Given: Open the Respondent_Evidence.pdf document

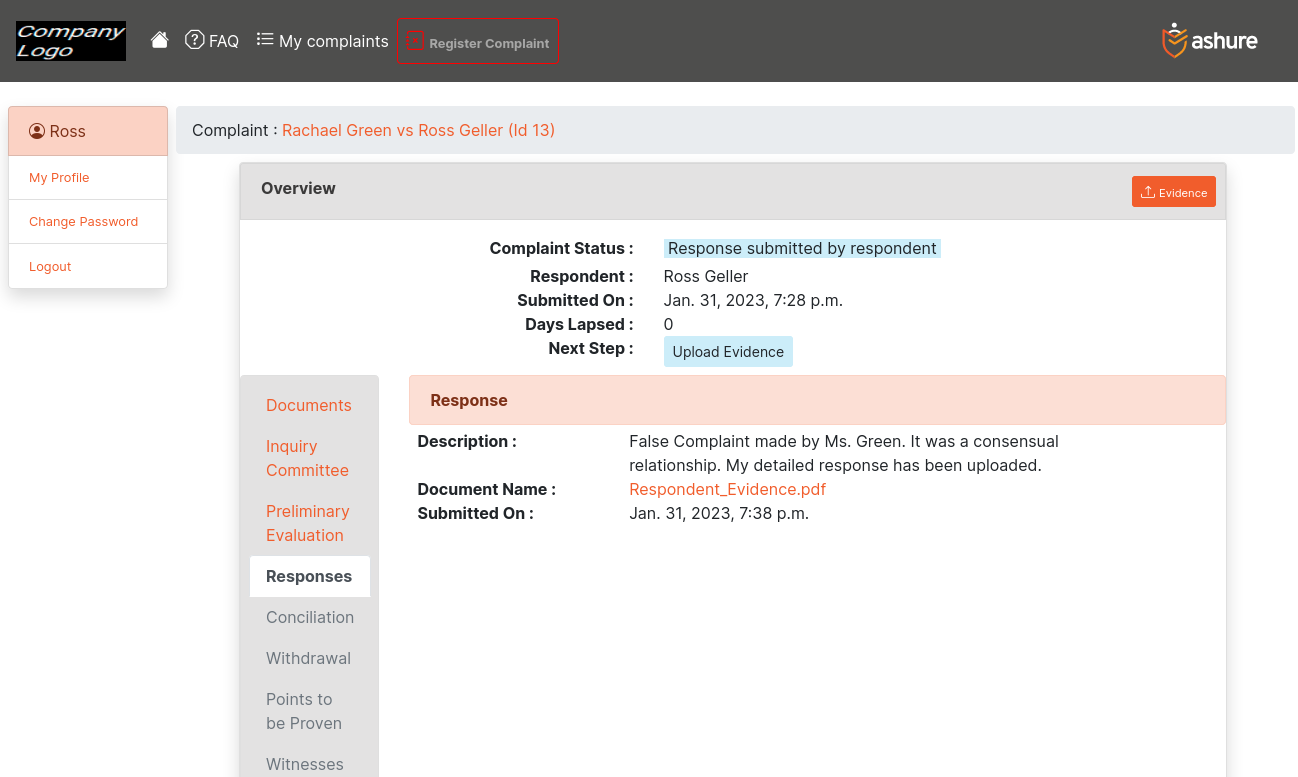Looking at the screenshot, I should coord(727,489).
